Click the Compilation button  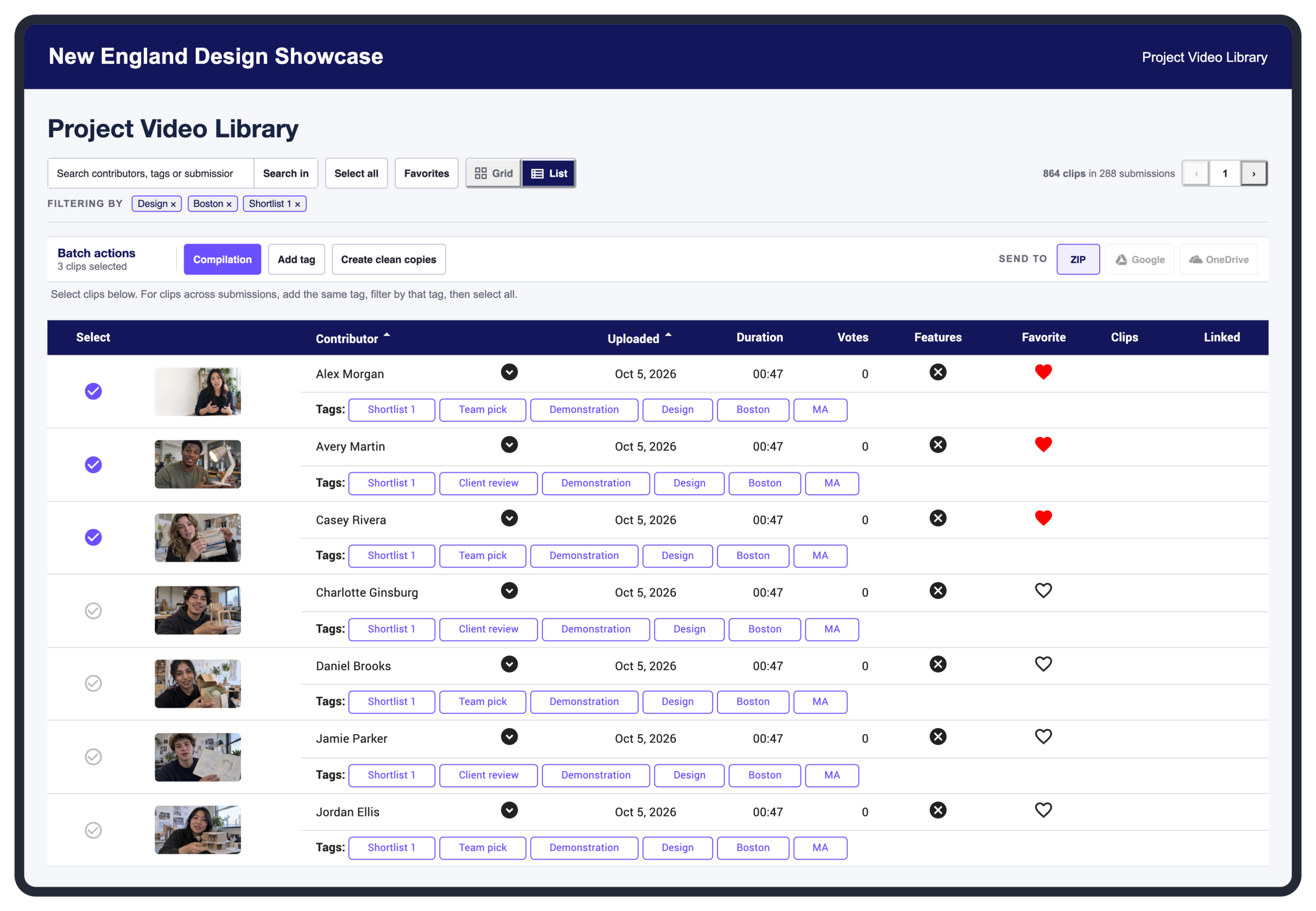(222, 259)
